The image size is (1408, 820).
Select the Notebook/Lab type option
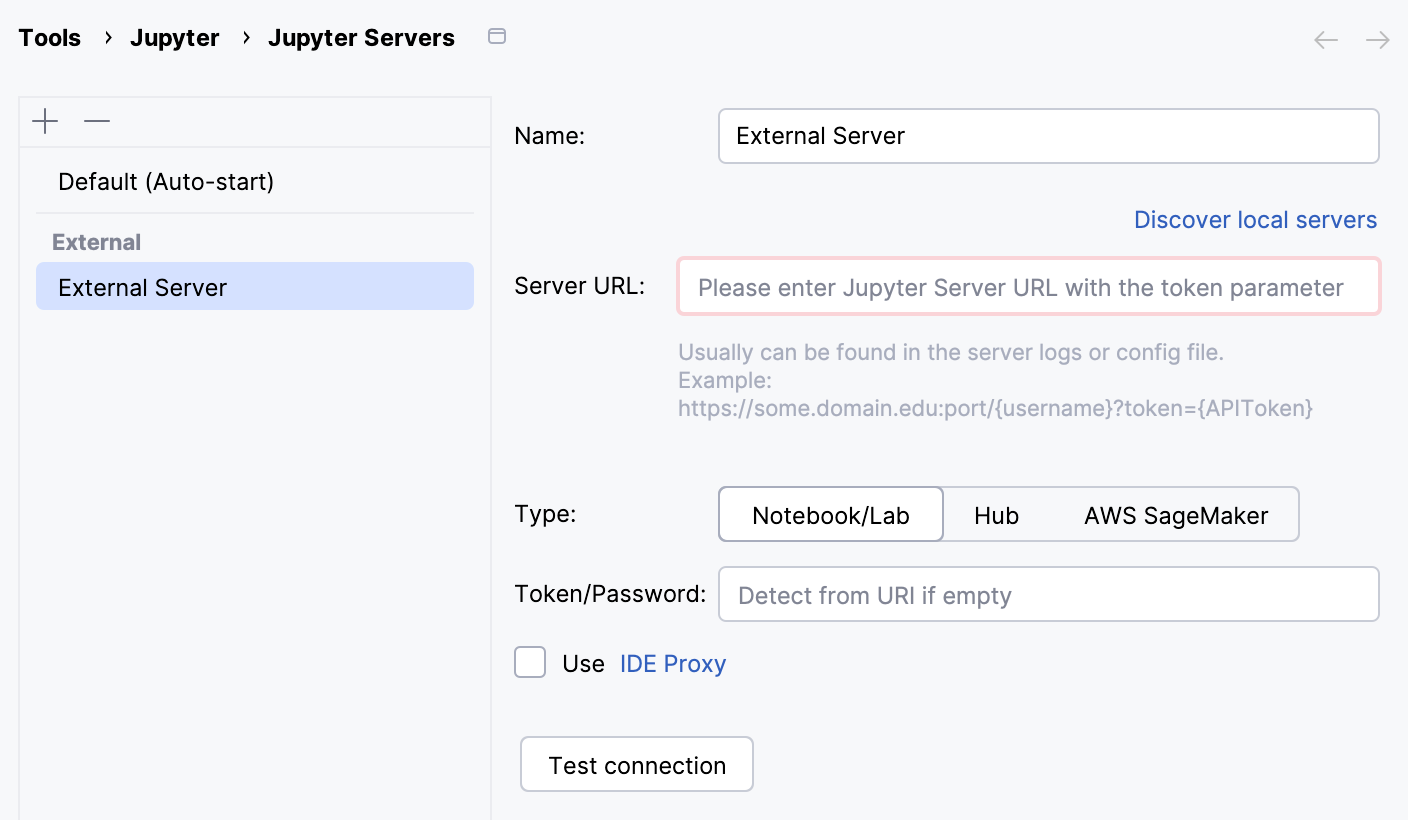point(830,514)
